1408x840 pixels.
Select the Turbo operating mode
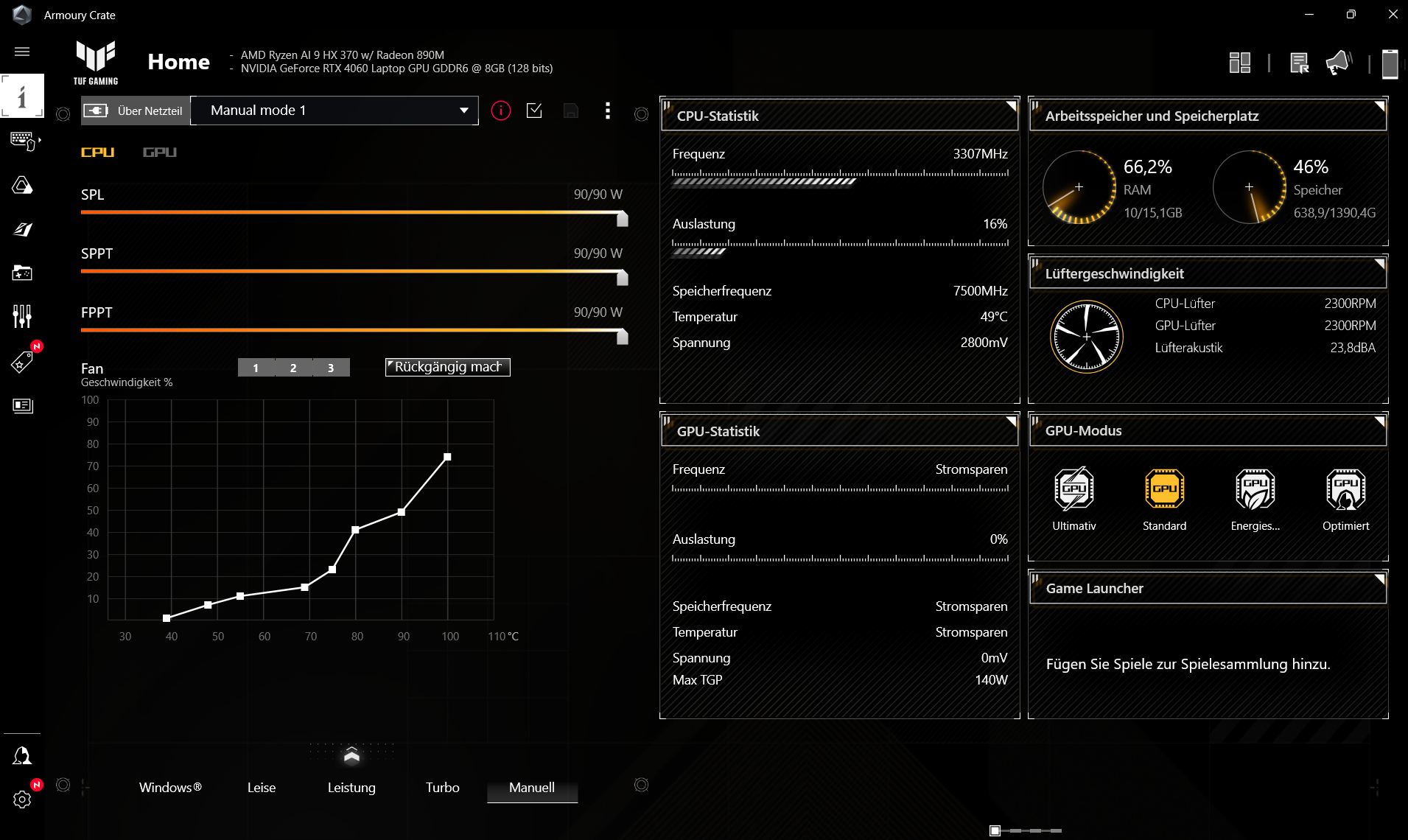pyautogui.click(x=443, y=788)
